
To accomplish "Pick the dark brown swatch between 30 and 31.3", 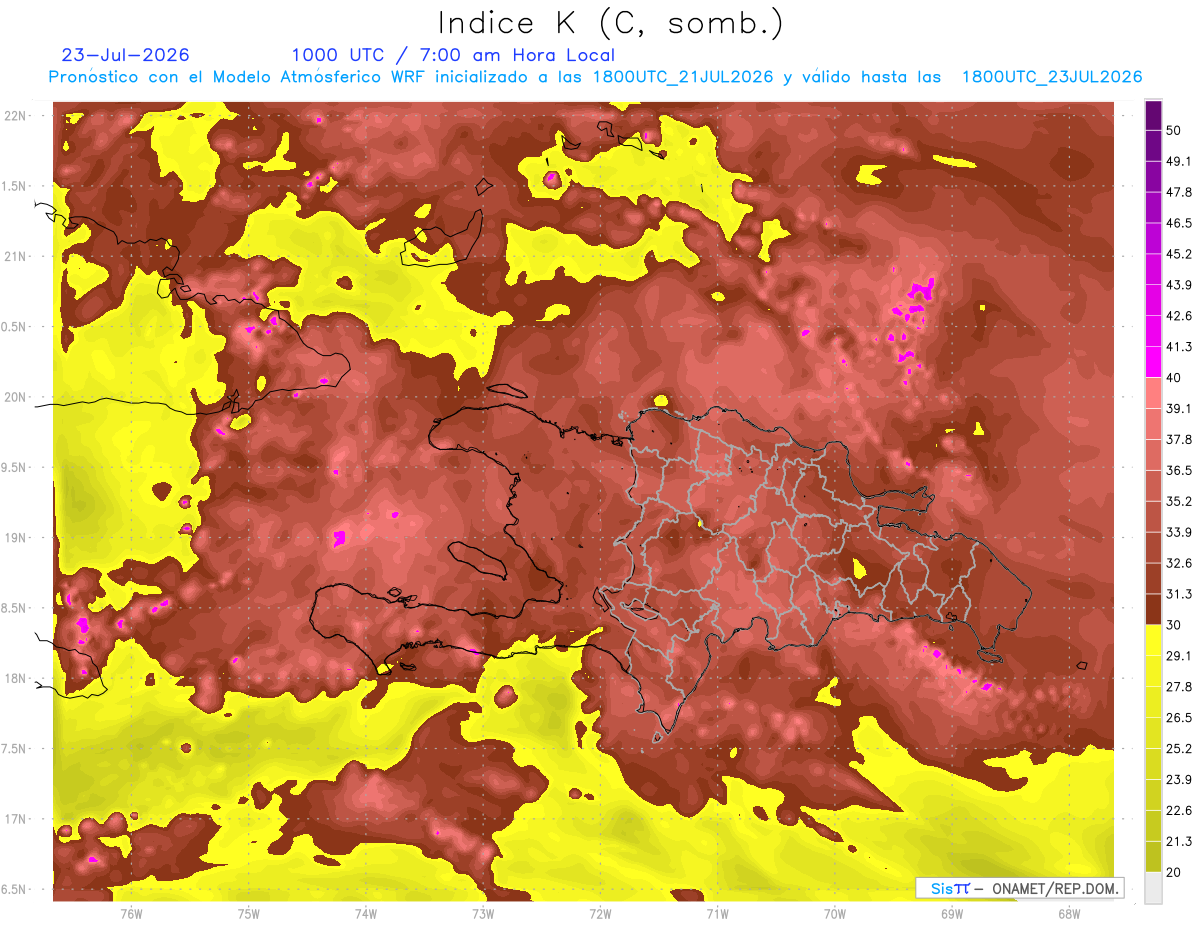I will click(x=1153, y=609).
